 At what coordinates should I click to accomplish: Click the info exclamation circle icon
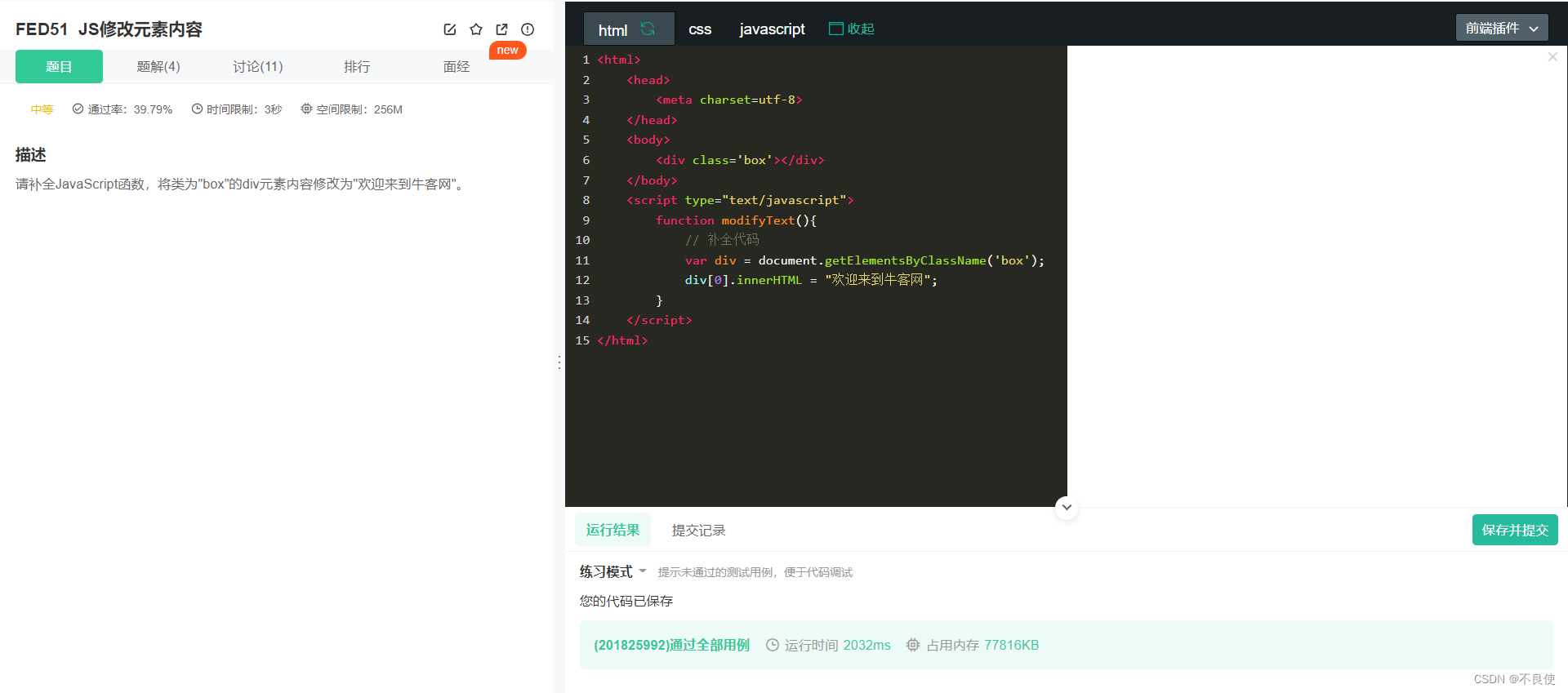pyautogui.click(x=528, y=29)
